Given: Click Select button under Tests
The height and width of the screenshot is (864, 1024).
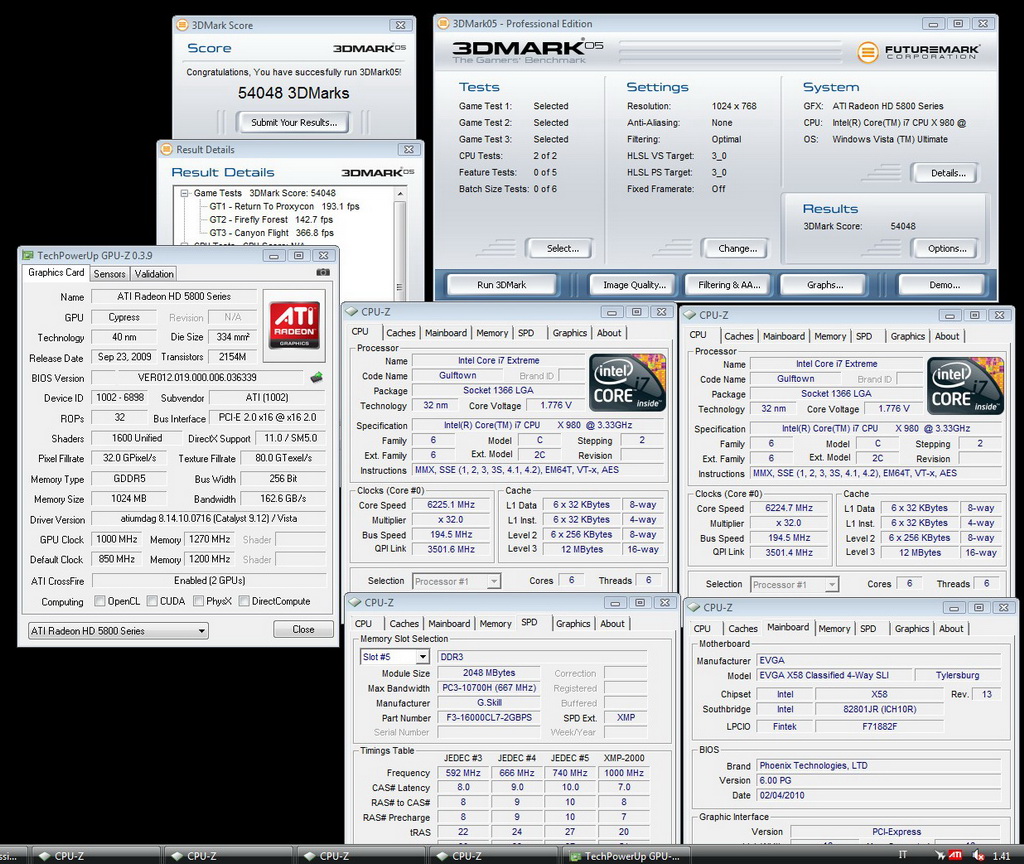Looking at the screenshot, I should point(563,248).
